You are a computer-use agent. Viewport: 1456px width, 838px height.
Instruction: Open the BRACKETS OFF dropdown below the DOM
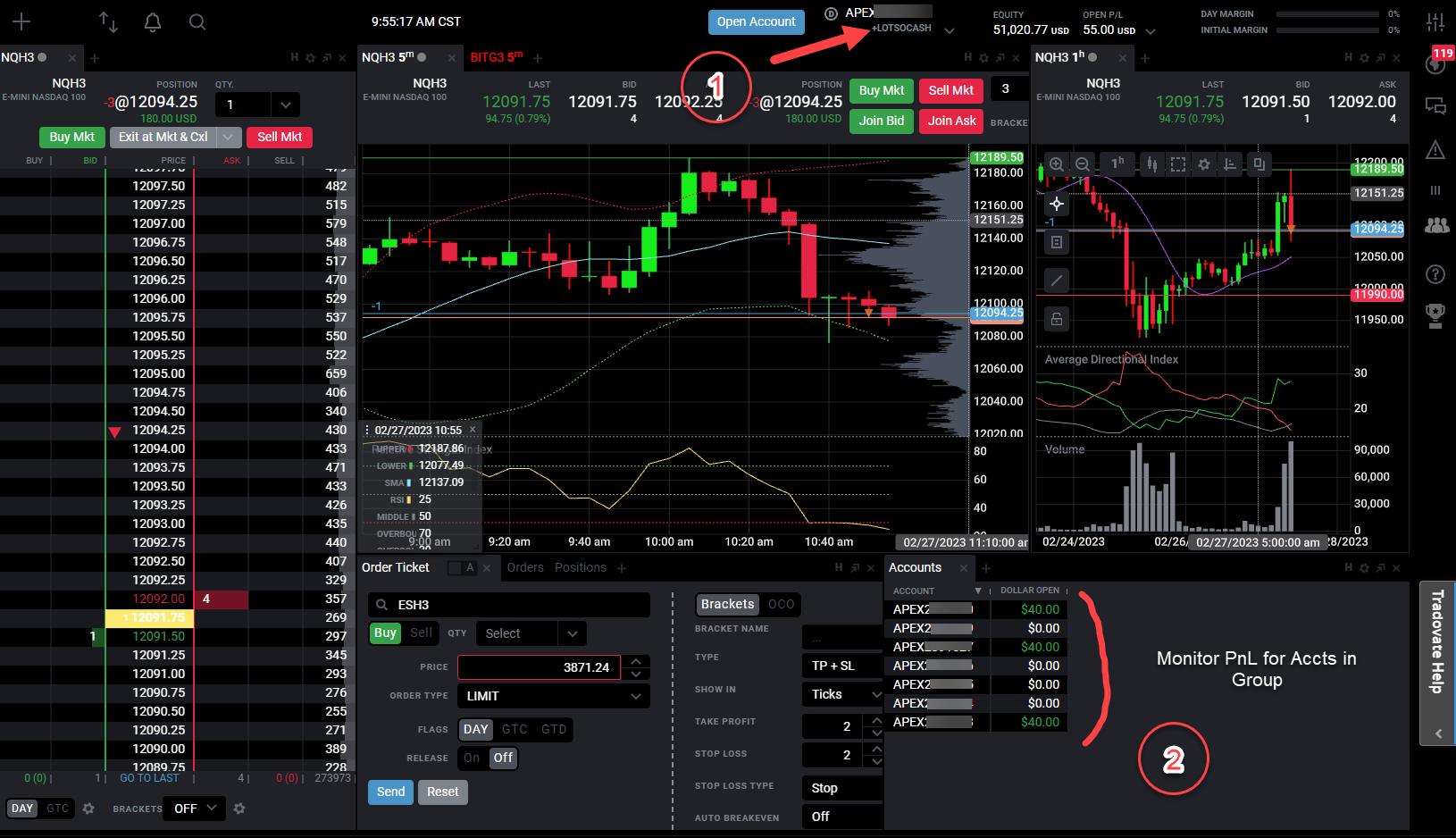click(193, 808)
